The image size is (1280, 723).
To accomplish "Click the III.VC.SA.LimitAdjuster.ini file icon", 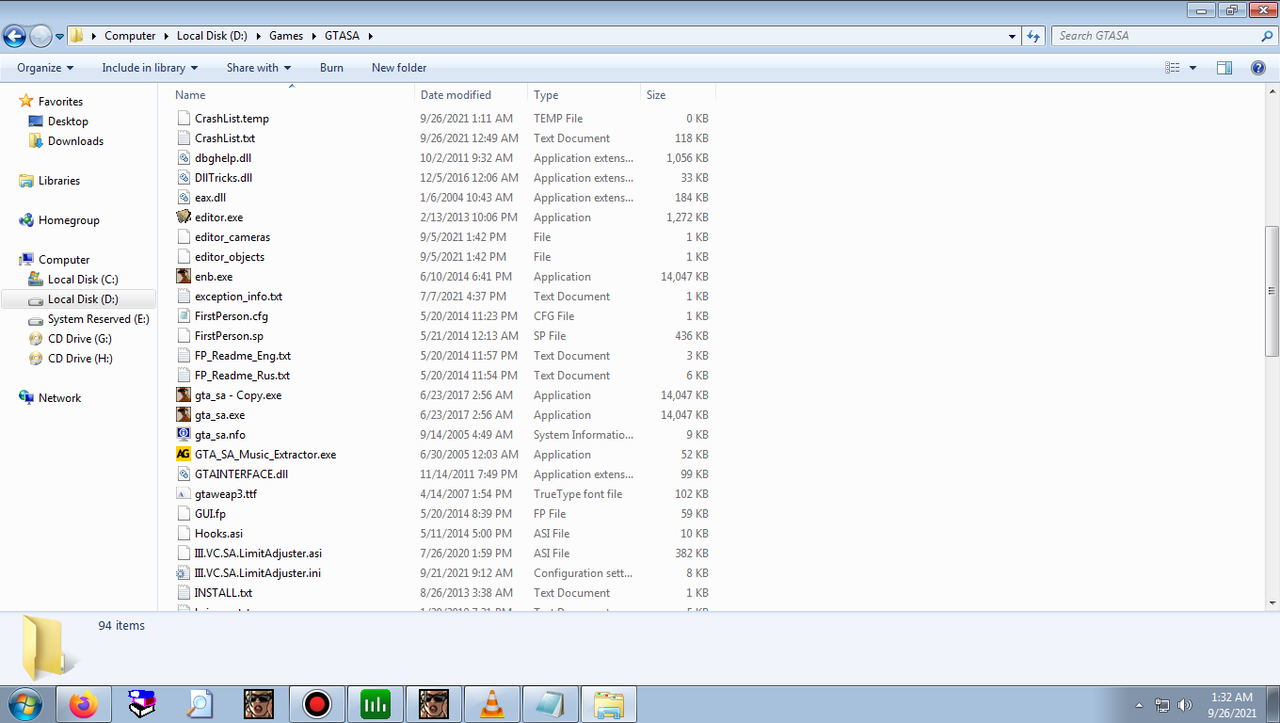I will [x=183, y=573].
